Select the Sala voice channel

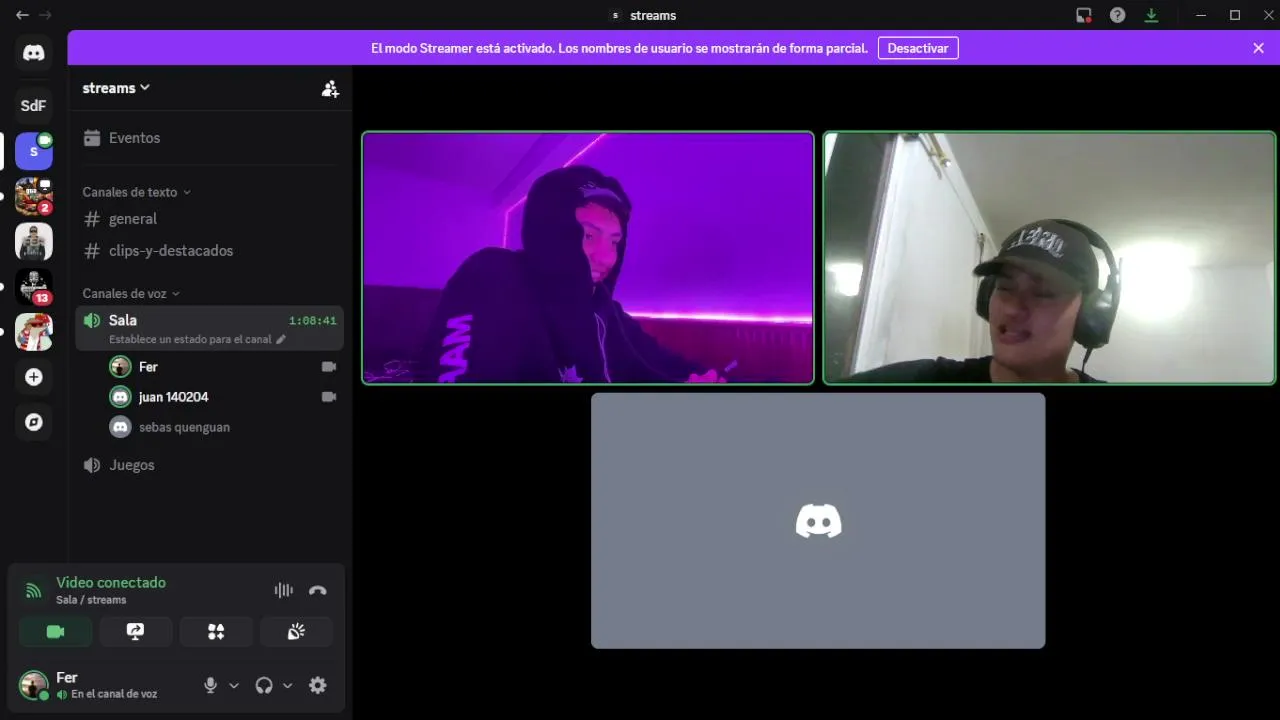(x=209, y=328)
